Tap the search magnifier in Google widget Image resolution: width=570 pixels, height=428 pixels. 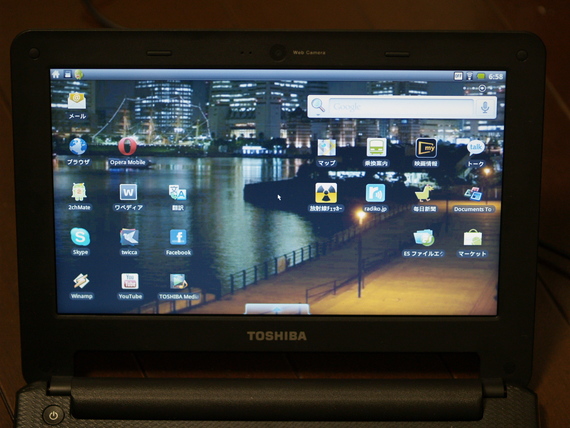point(318,106)
